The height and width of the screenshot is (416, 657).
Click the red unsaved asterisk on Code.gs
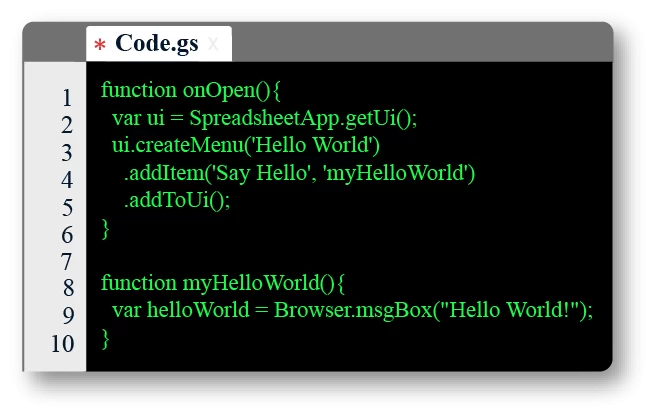99,46
